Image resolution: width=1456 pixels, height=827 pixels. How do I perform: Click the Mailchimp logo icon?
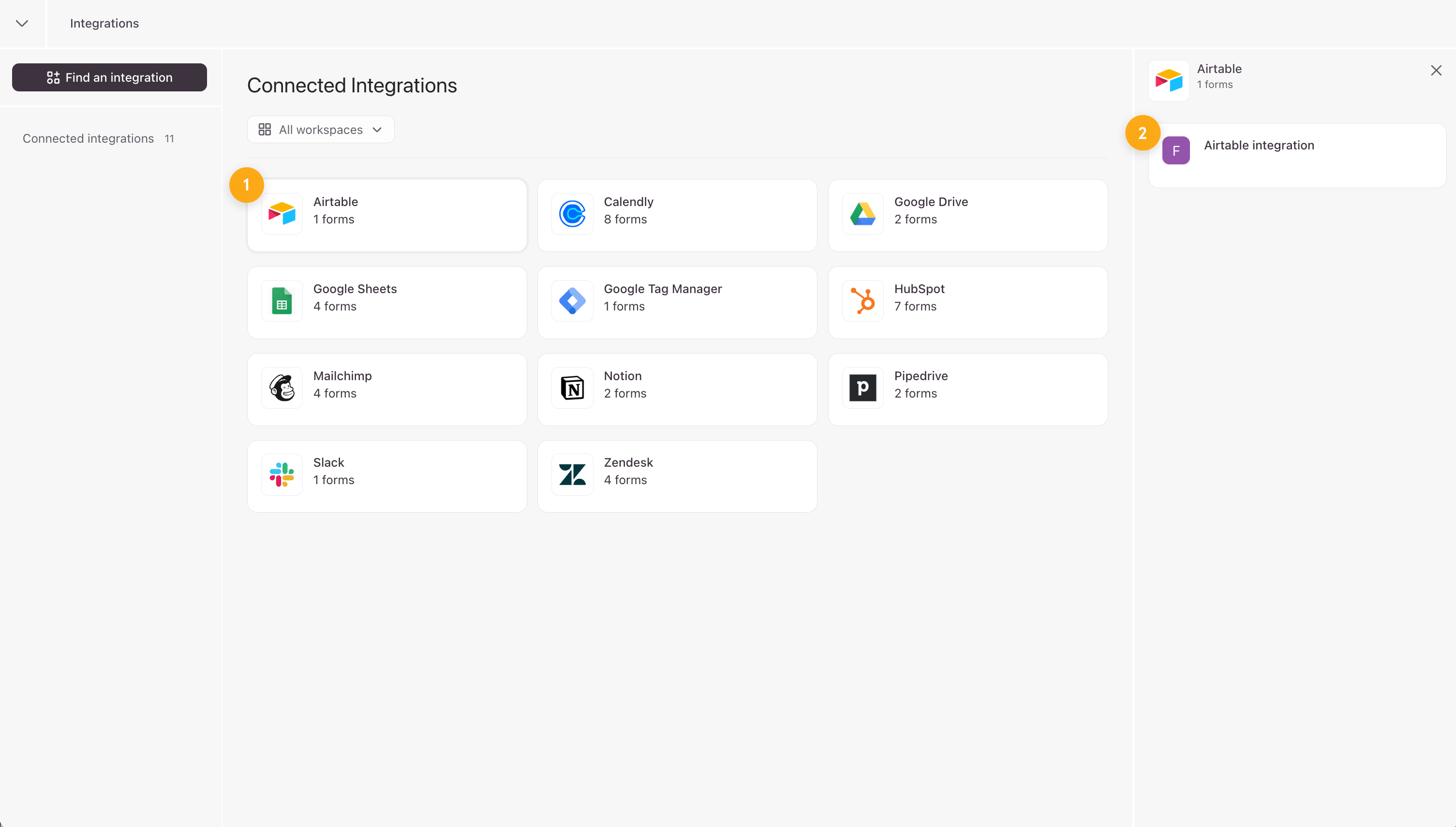[282, 387]
